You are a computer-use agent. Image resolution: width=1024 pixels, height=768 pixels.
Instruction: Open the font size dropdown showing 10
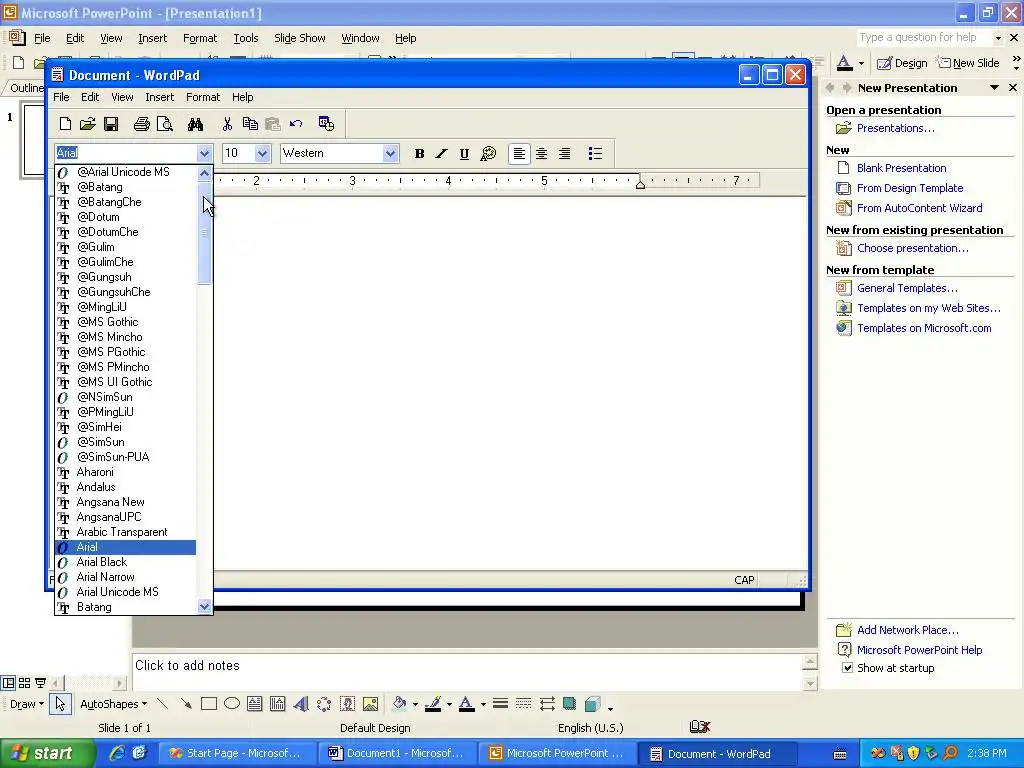(262, 153)
